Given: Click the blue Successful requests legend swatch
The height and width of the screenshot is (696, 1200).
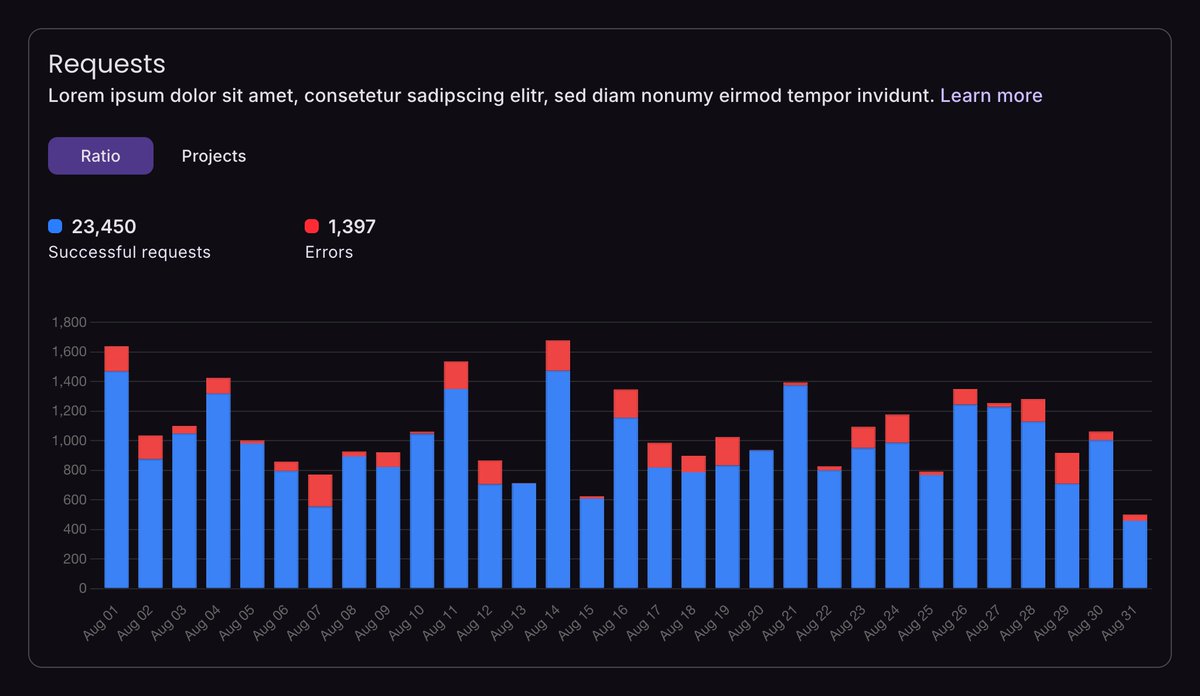Looking at the screenshot, I should pyautogui.click(x=56, y=226).
